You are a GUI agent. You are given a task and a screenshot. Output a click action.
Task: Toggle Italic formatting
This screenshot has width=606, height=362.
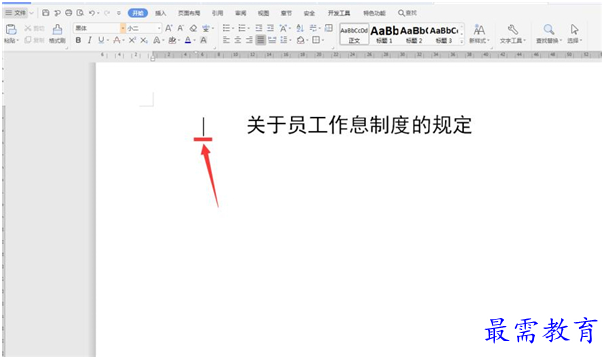pos(90,40)
